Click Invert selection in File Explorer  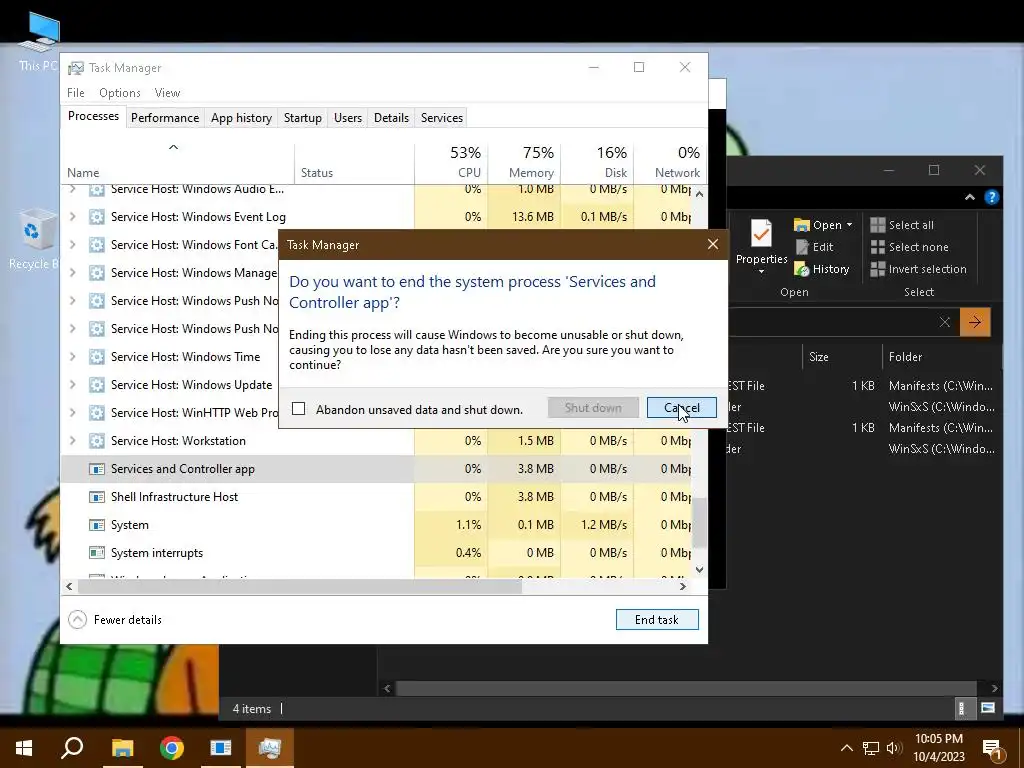(x=918, y=269)
